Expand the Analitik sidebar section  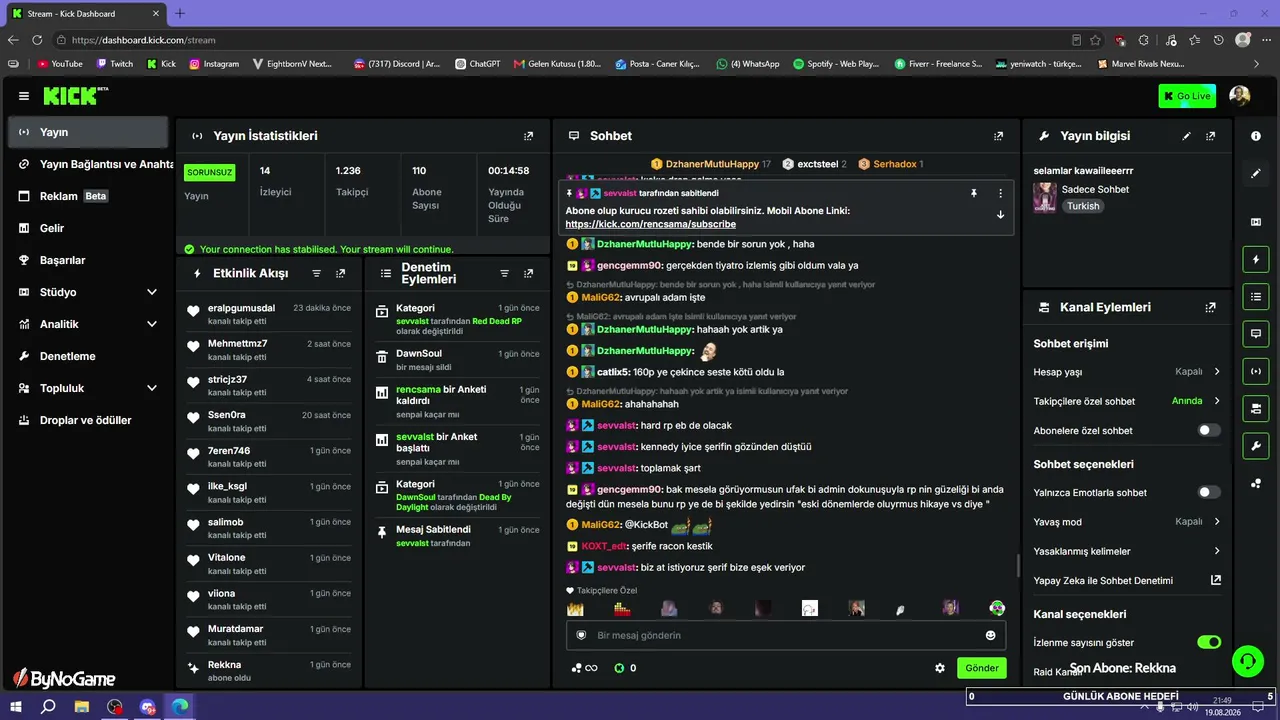click(x=152, y=324)
